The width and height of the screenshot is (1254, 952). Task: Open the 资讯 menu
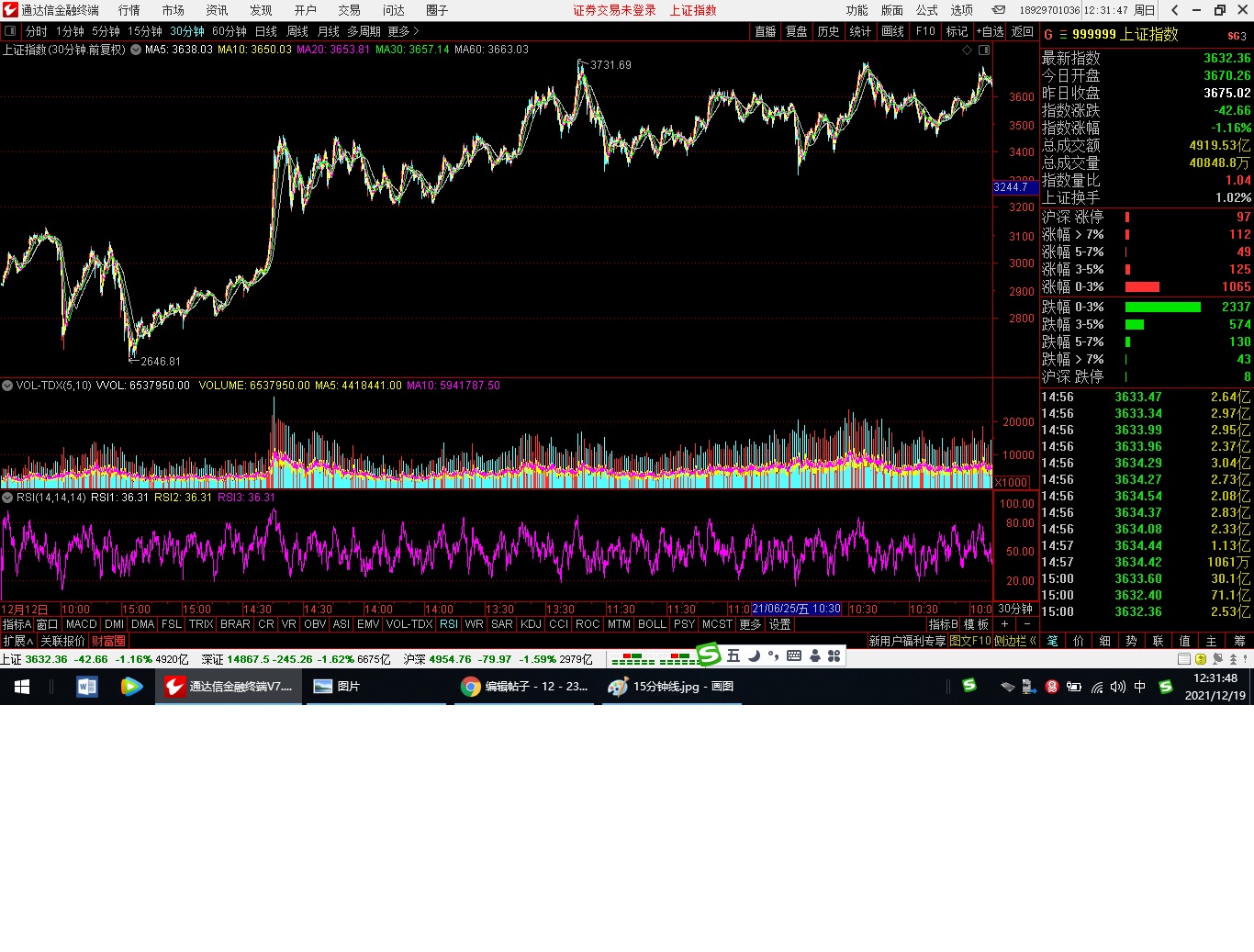coord(218,10)
